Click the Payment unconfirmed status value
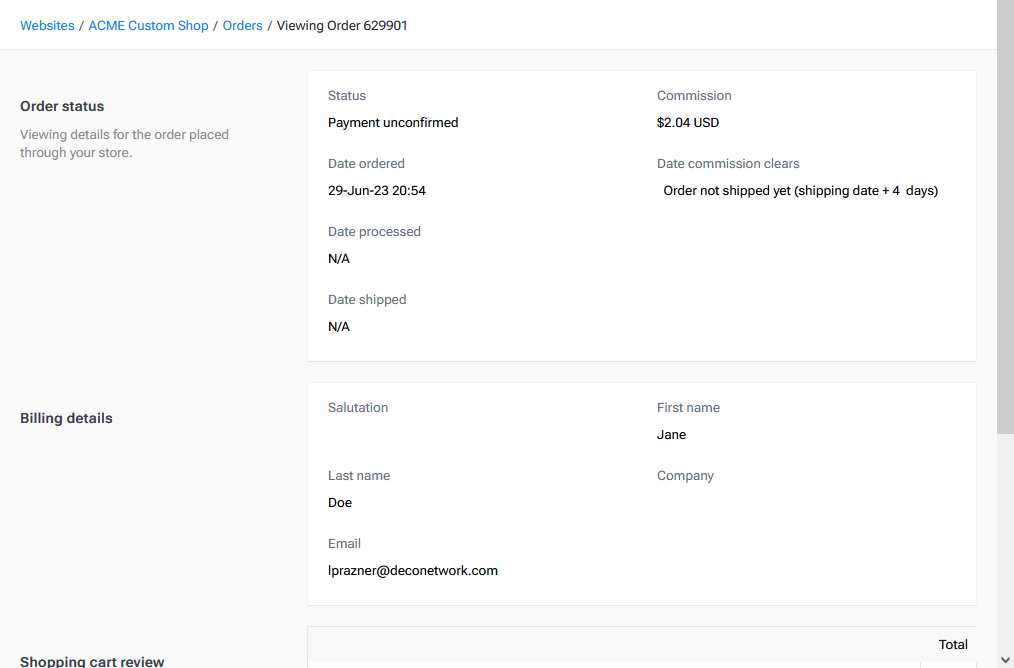1014x668 pixels. coord(392,122)
